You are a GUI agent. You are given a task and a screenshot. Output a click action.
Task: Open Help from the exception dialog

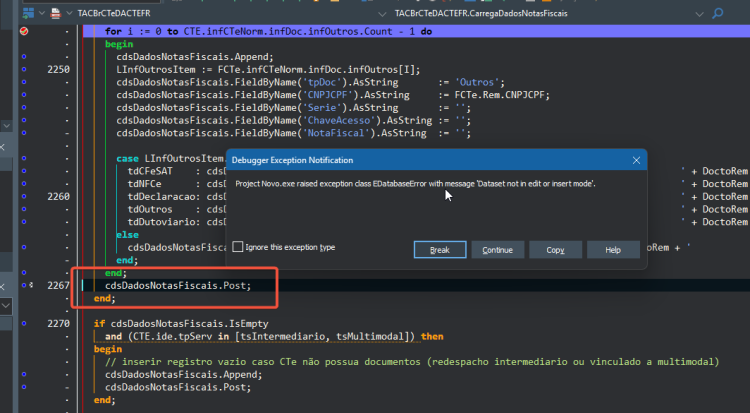(613, 250)
